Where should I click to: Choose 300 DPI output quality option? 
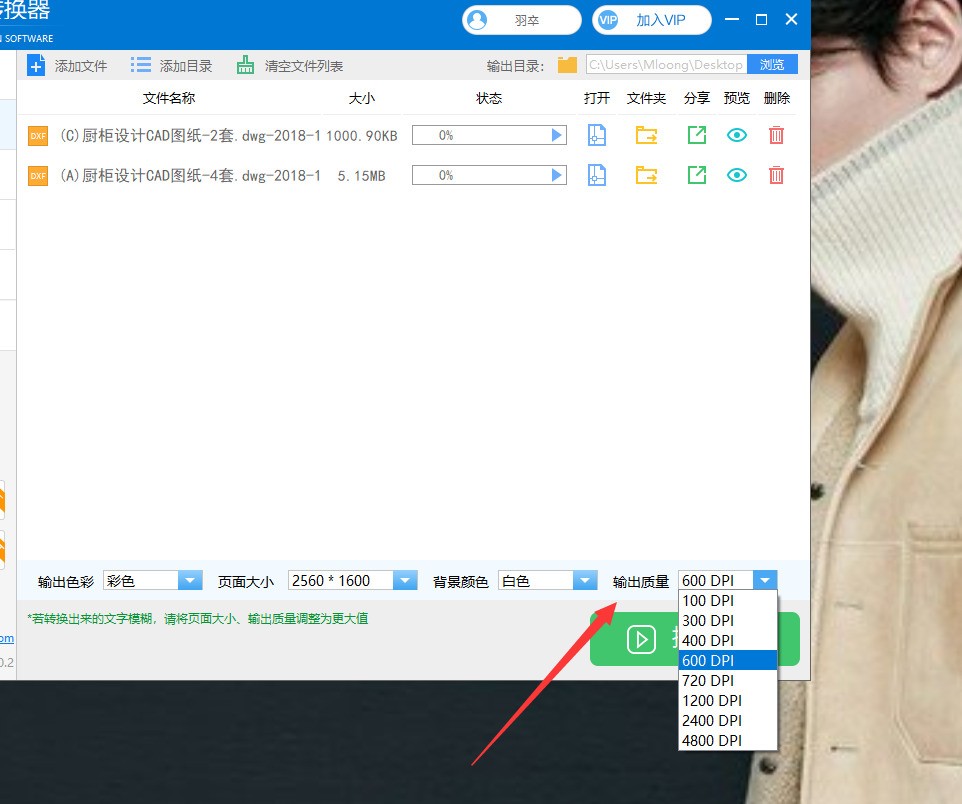pyautogui.click(x=708, y=620)
